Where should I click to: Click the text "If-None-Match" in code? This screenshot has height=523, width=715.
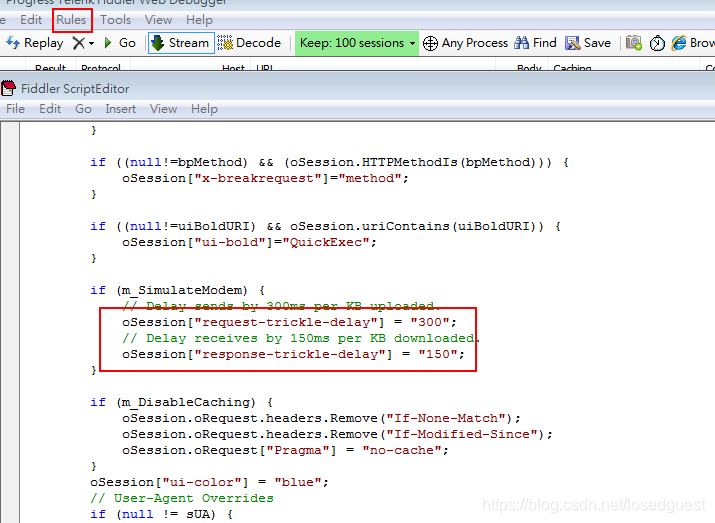(446, 419)
